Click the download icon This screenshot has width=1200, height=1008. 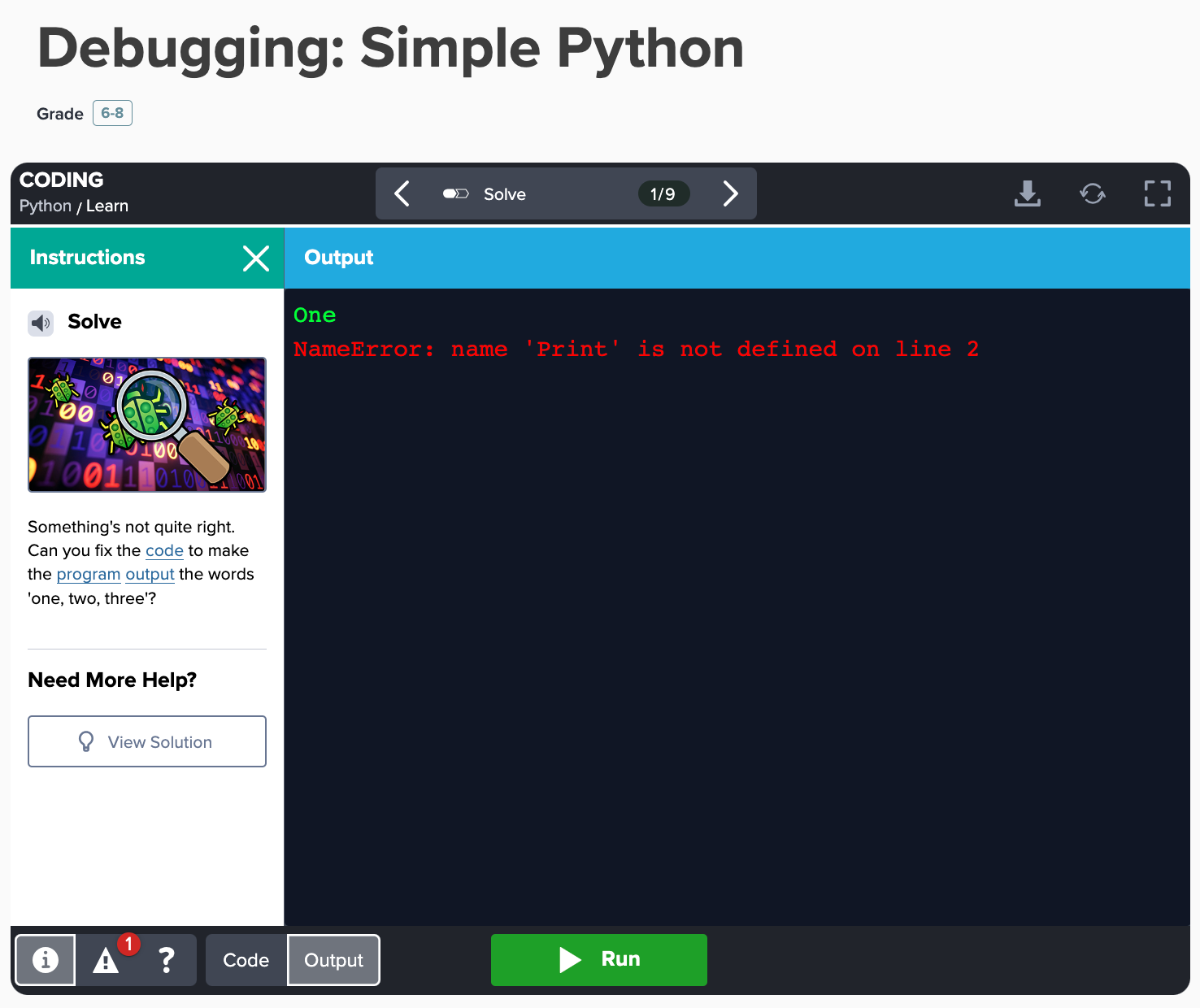point(1028,193)
